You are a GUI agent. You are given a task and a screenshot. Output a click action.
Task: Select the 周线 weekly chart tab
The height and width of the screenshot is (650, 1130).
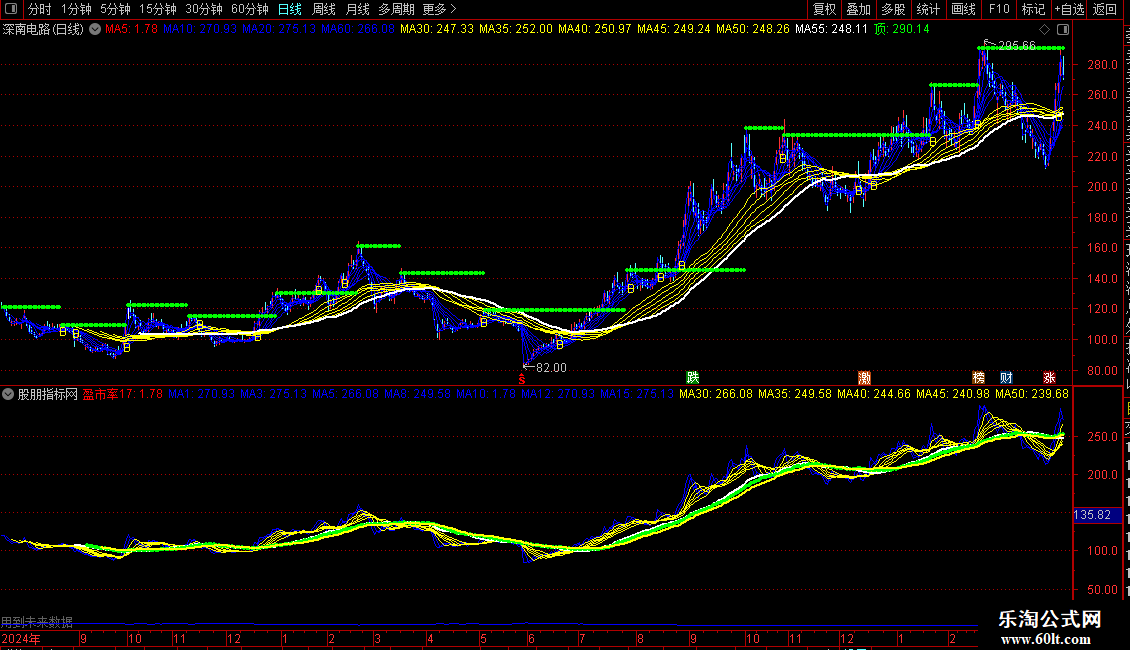[324, 9]
